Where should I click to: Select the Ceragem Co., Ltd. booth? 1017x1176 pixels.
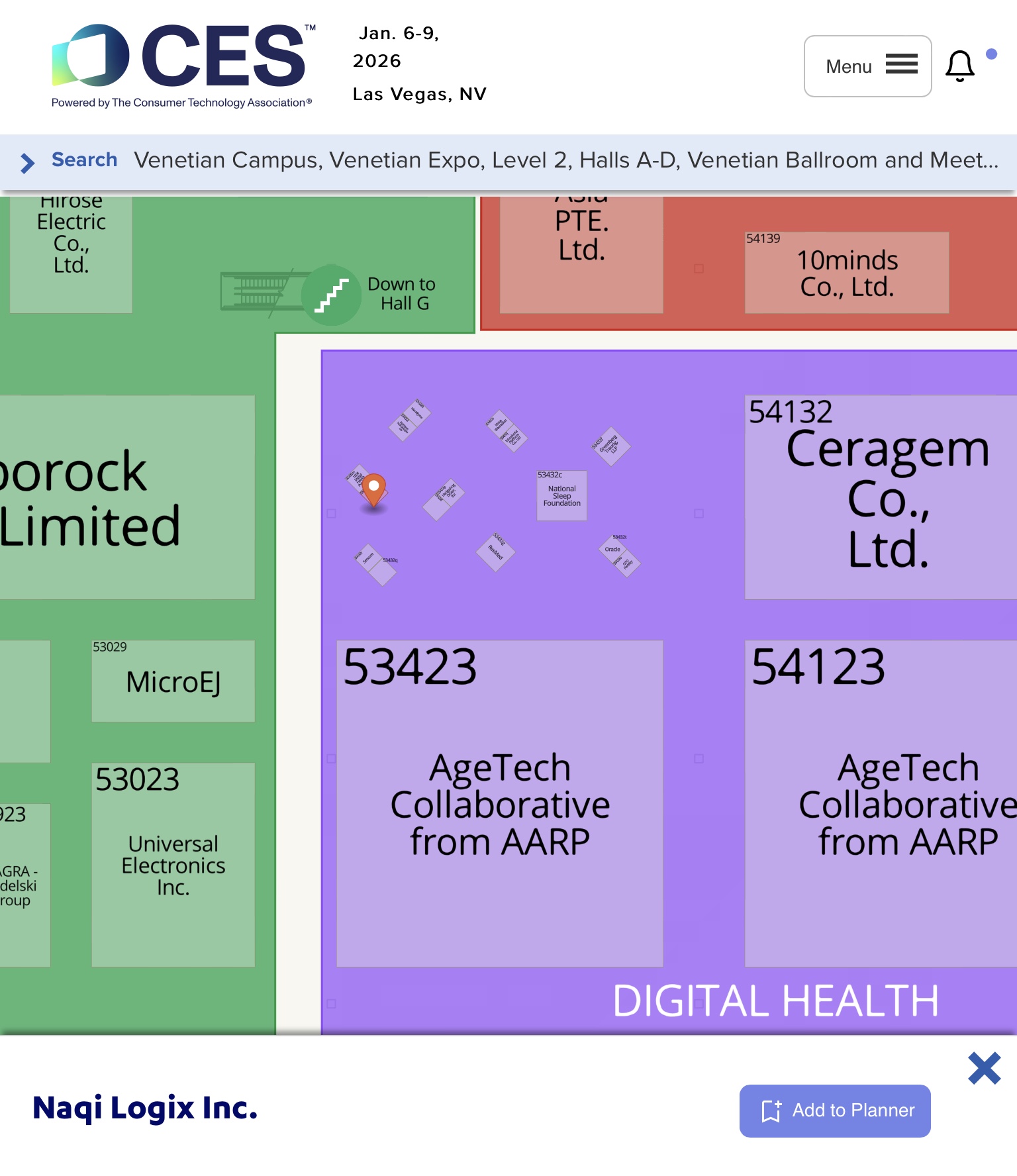880,498
